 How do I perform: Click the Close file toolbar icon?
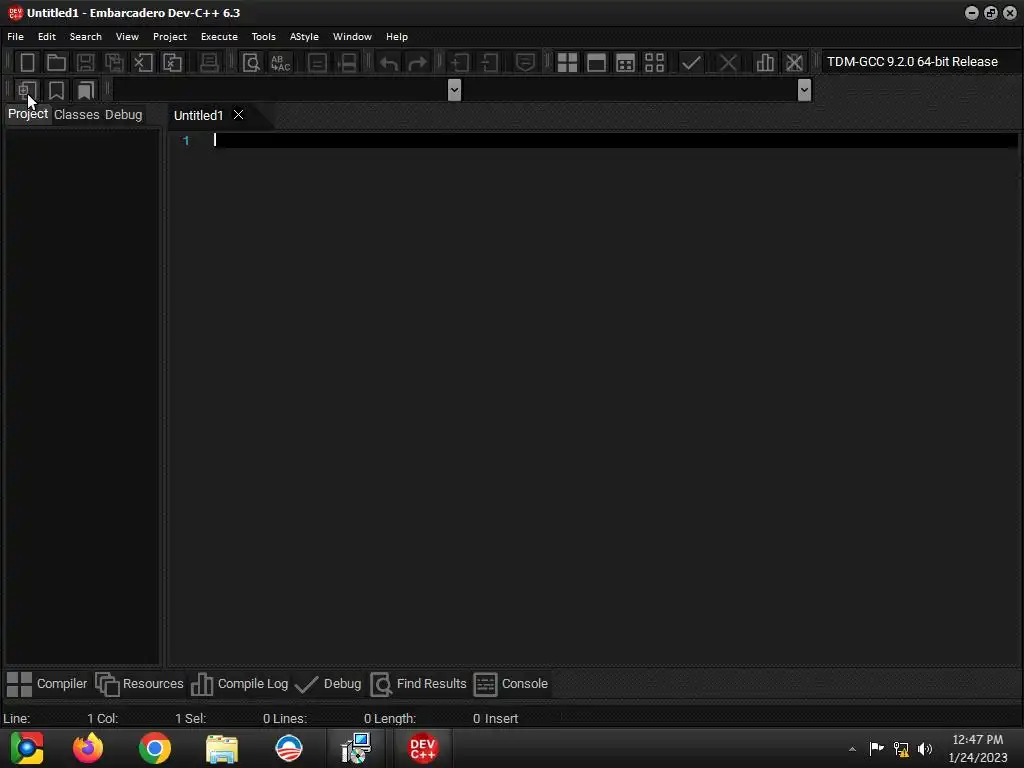143,63
